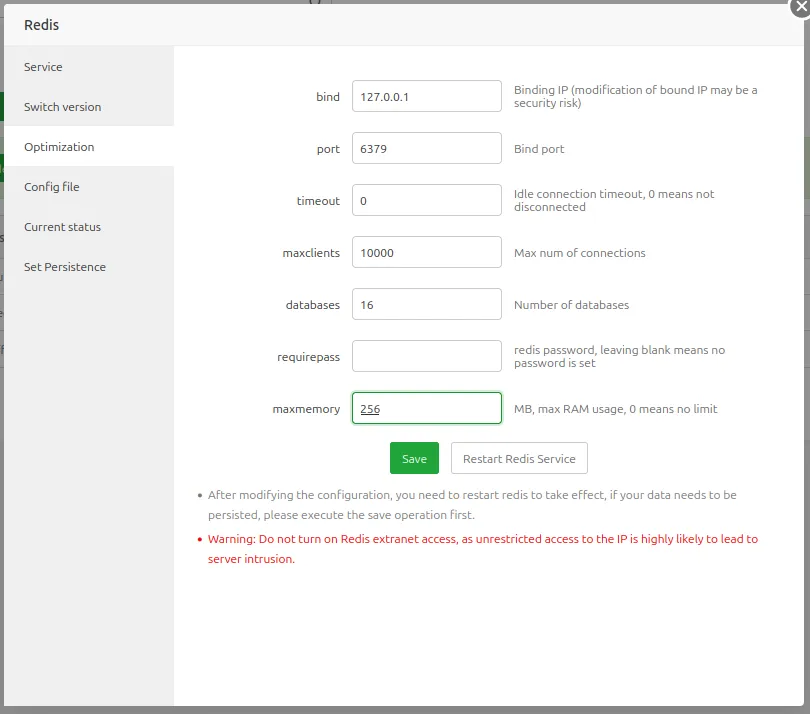Focus the requirepass password field
This screenshot has height=714, width=810.
[x=427, y=356]
